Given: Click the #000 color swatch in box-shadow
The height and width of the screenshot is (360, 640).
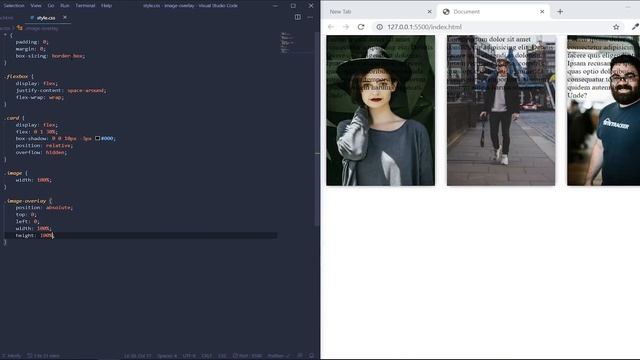Looking at the screenshot, I should pos(98,138).
